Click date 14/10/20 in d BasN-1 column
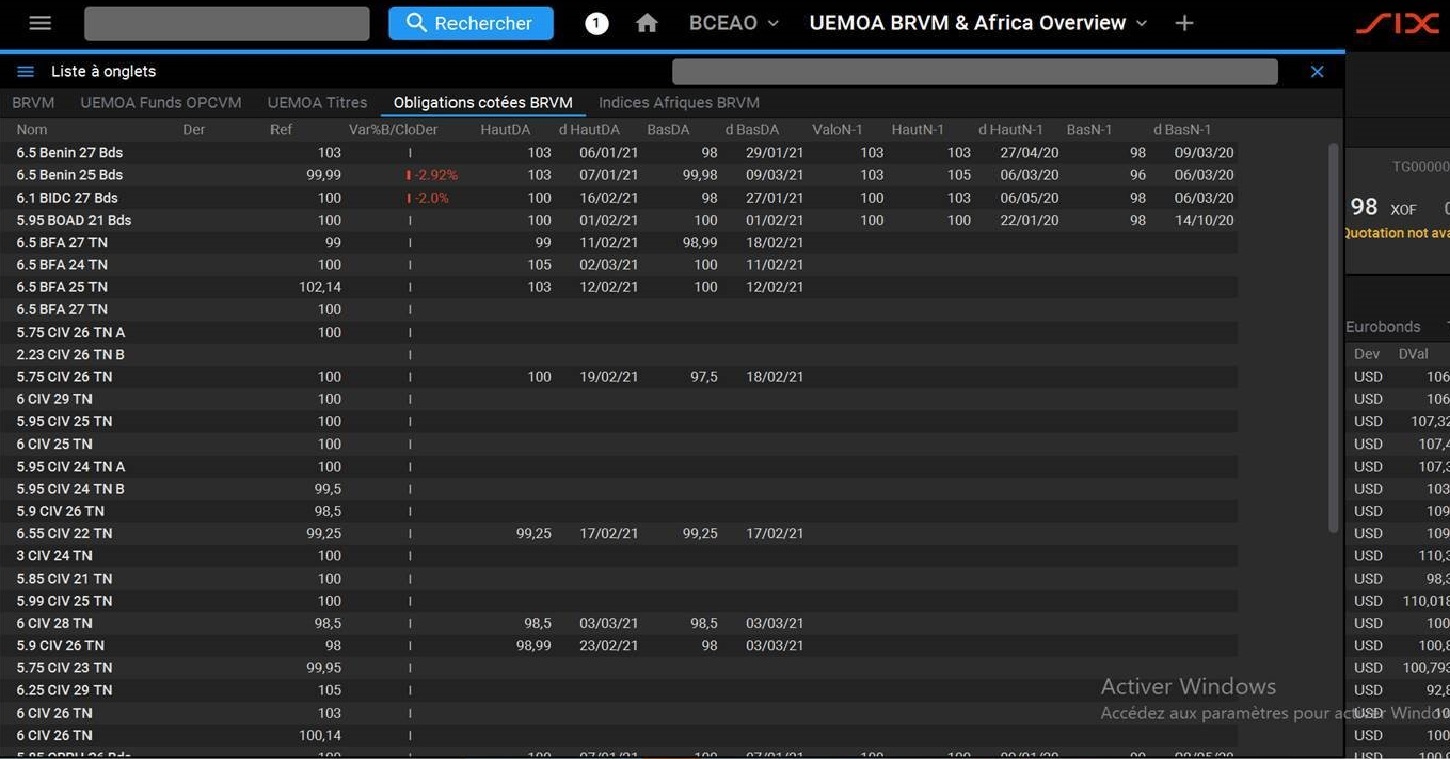 pos(1204,220)
